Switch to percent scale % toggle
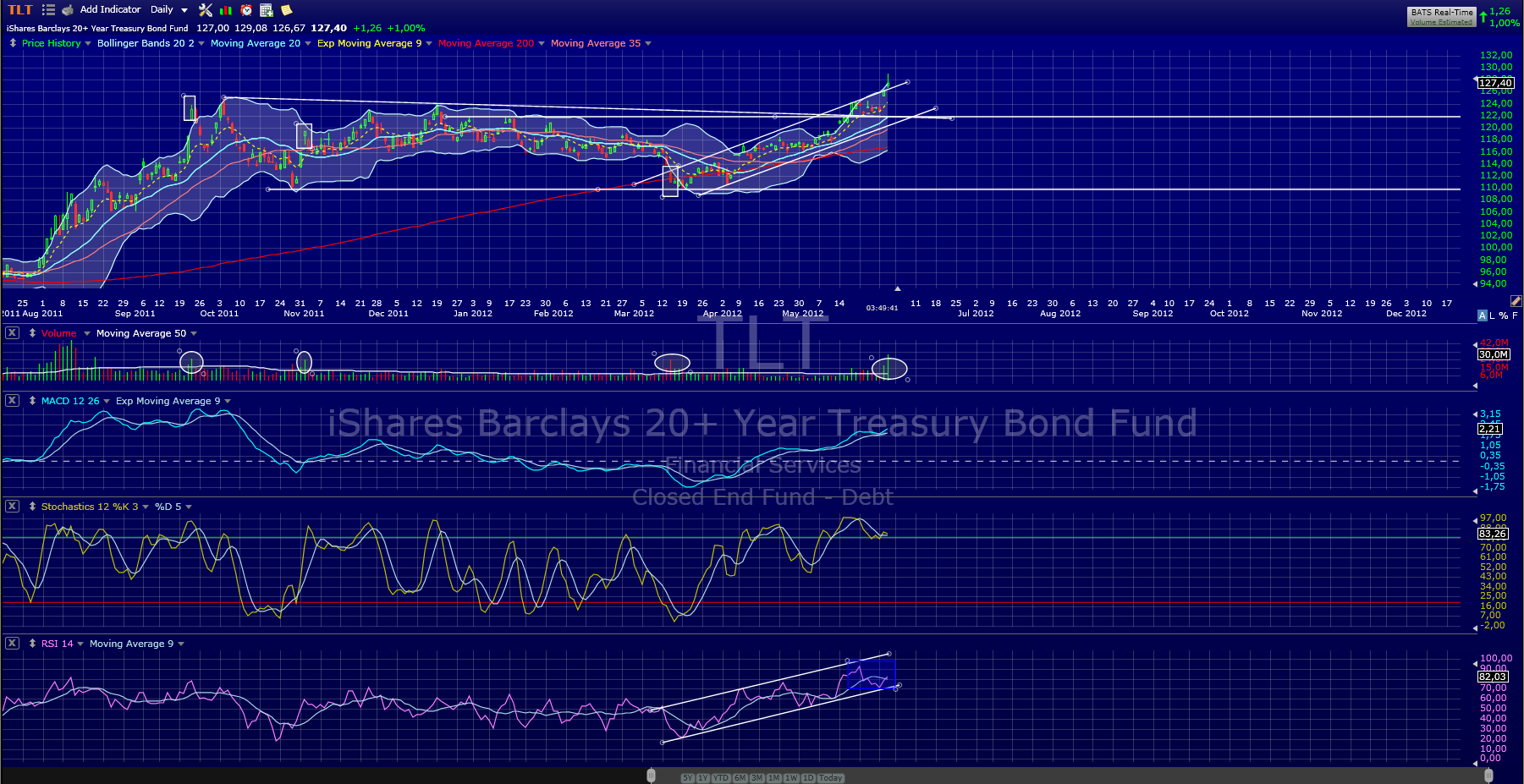The width and height of the screenshot is (1524, 784). click(x=1504, y=315)
